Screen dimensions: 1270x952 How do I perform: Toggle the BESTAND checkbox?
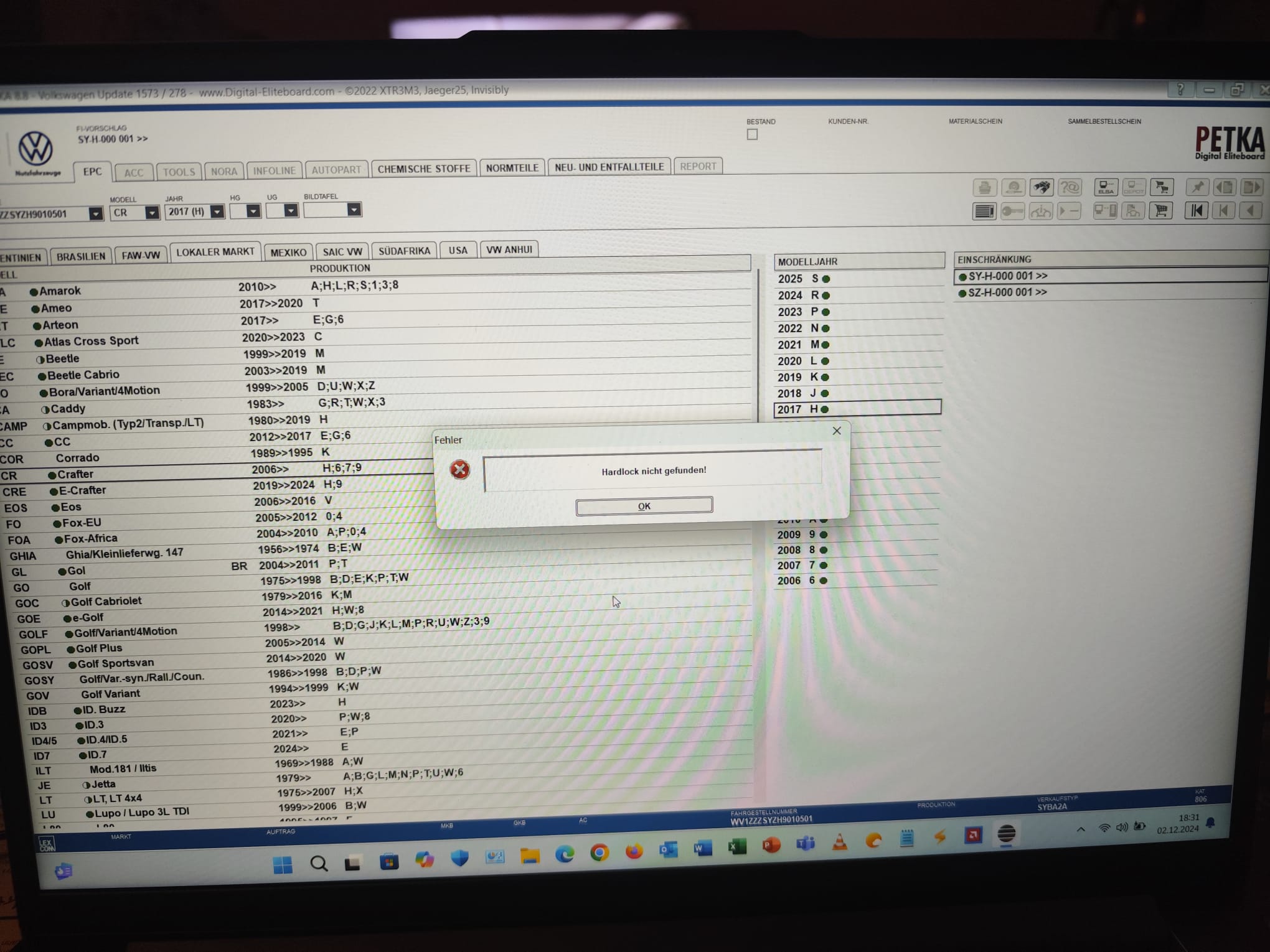[752, 134]
